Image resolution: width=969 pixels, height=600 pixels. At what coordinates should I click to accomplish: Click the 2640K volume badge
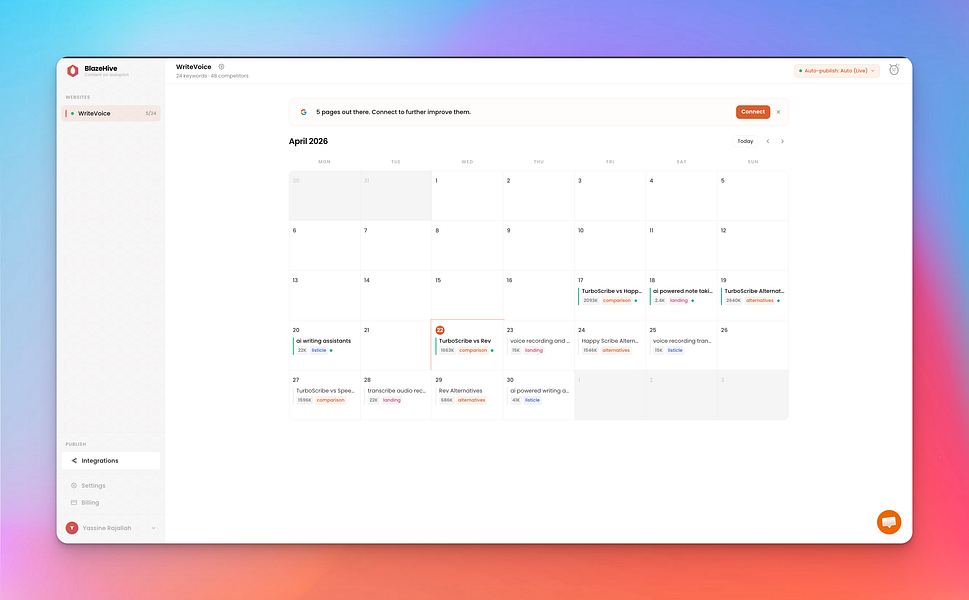click(733, 300)
